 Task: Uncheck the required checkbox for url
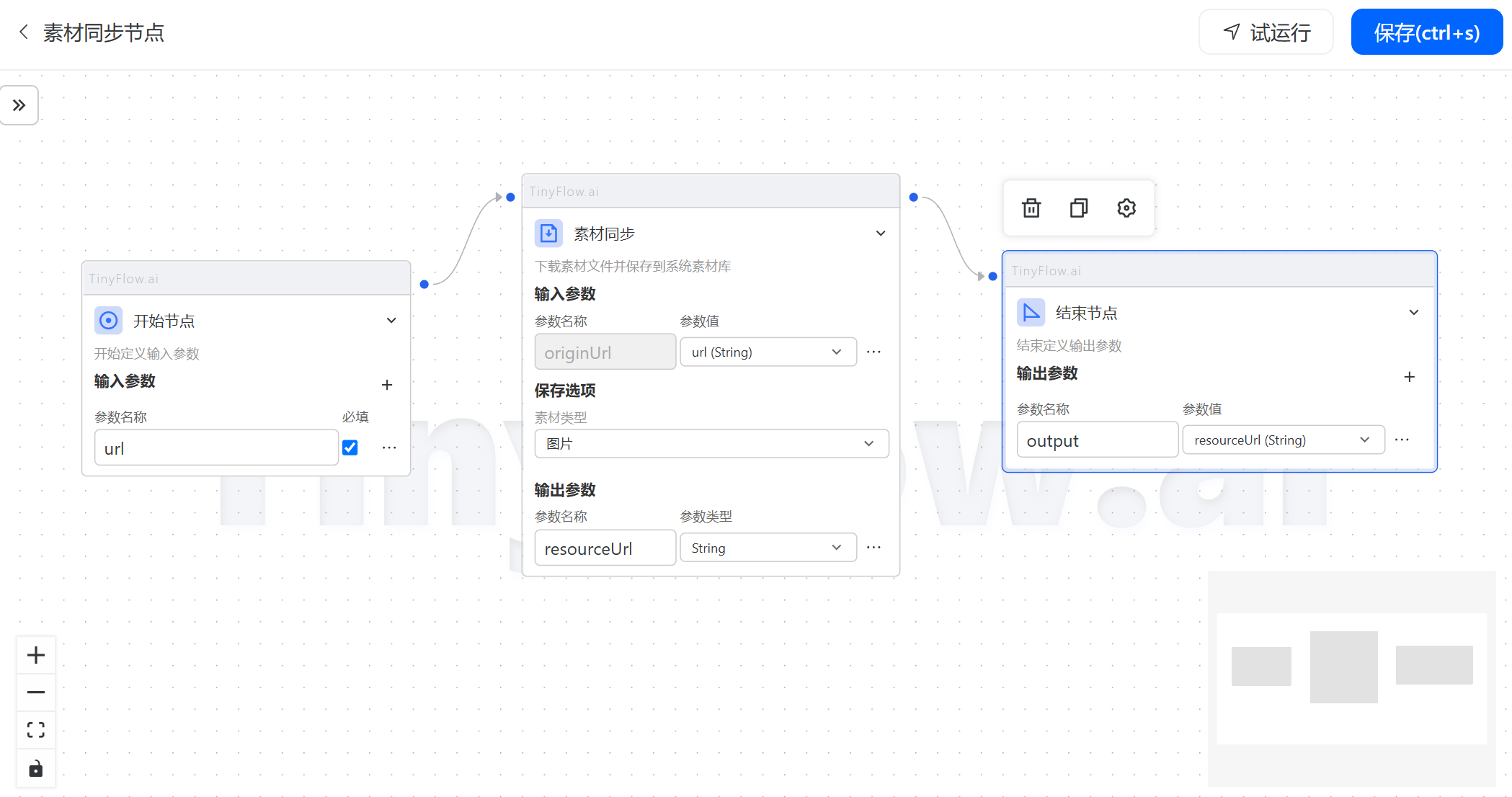[x=350, y=448]
